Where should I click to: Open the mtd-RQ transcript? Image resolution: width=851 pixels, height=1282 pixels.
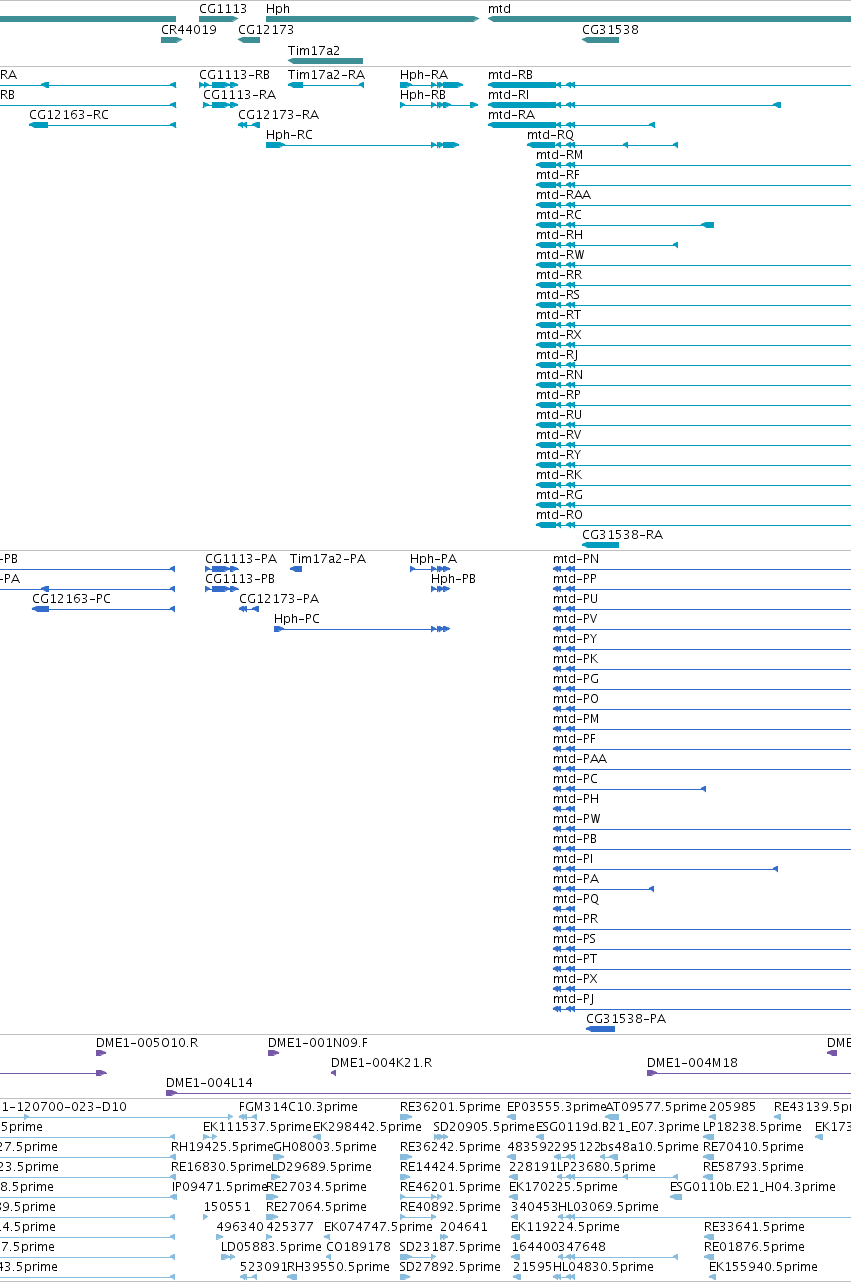coord(551,134)
